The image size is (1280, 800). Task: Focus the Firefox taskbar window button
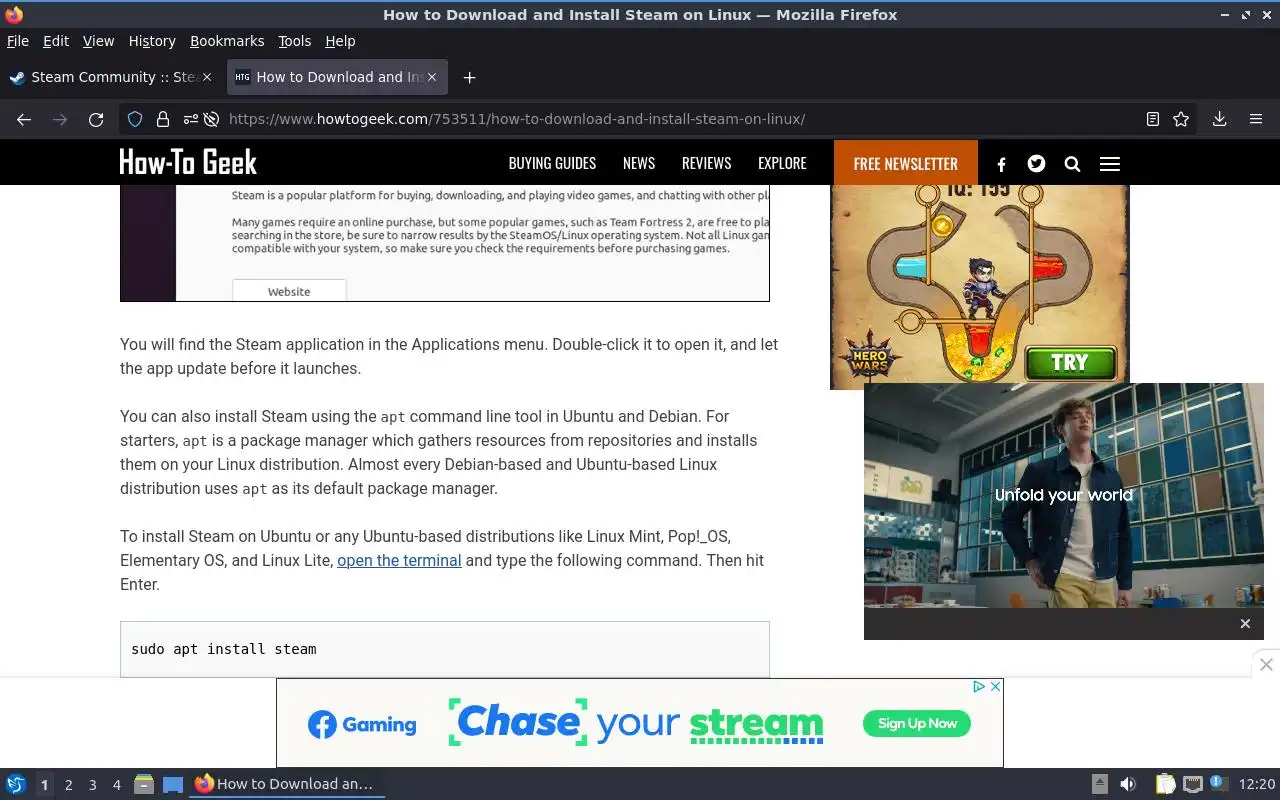[x=287, y=784]
